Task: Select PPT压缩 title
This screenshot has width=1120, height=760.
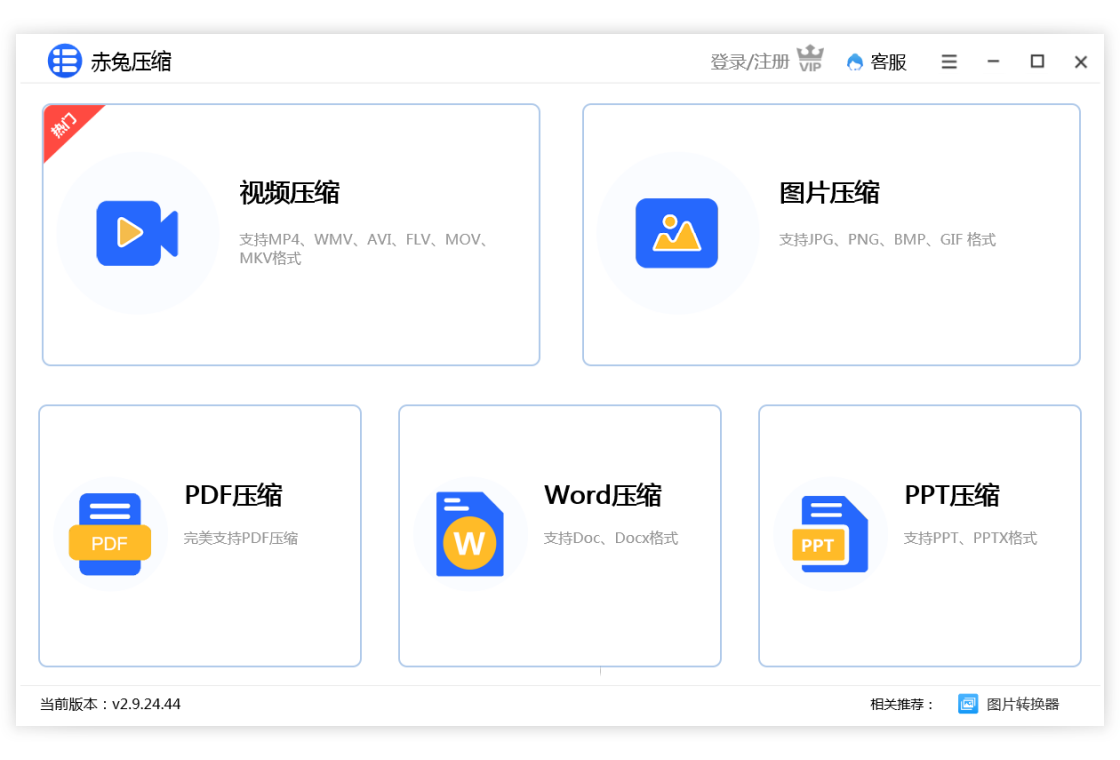Action: pos(952,495)
